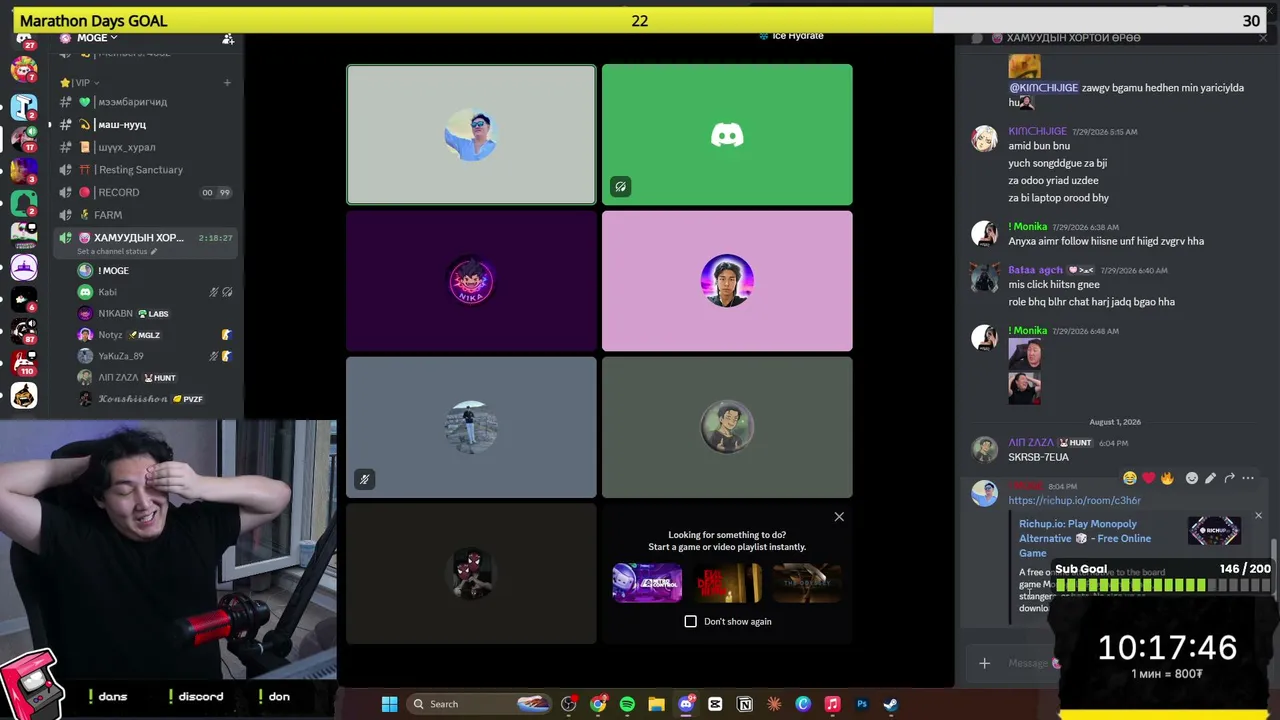Select the green Discord logo video tile
This screenshot has width=1280, height=720.
point(727,135)
